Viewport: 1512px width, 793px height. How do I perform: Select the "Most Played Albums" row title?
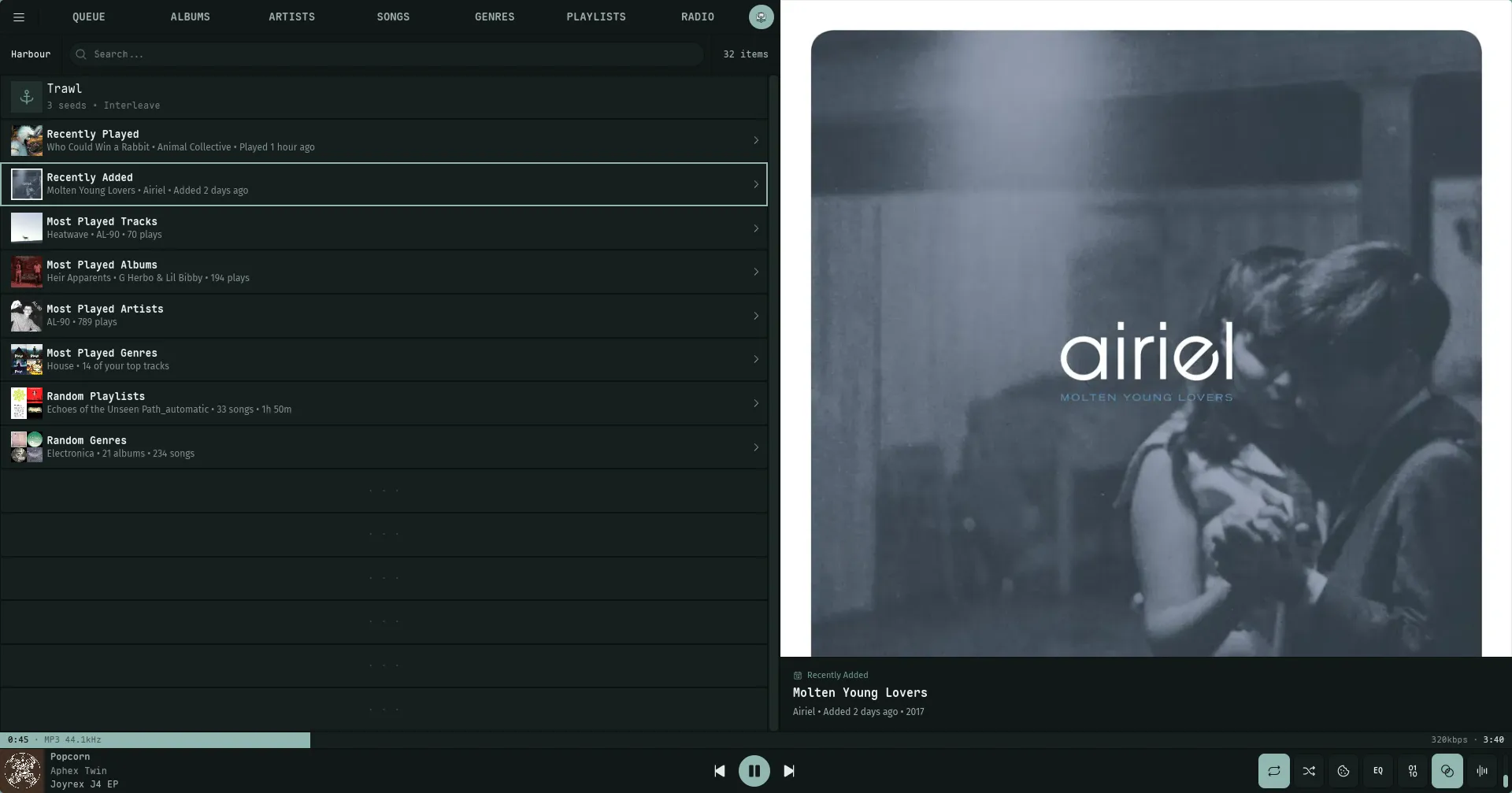[102, 265]
